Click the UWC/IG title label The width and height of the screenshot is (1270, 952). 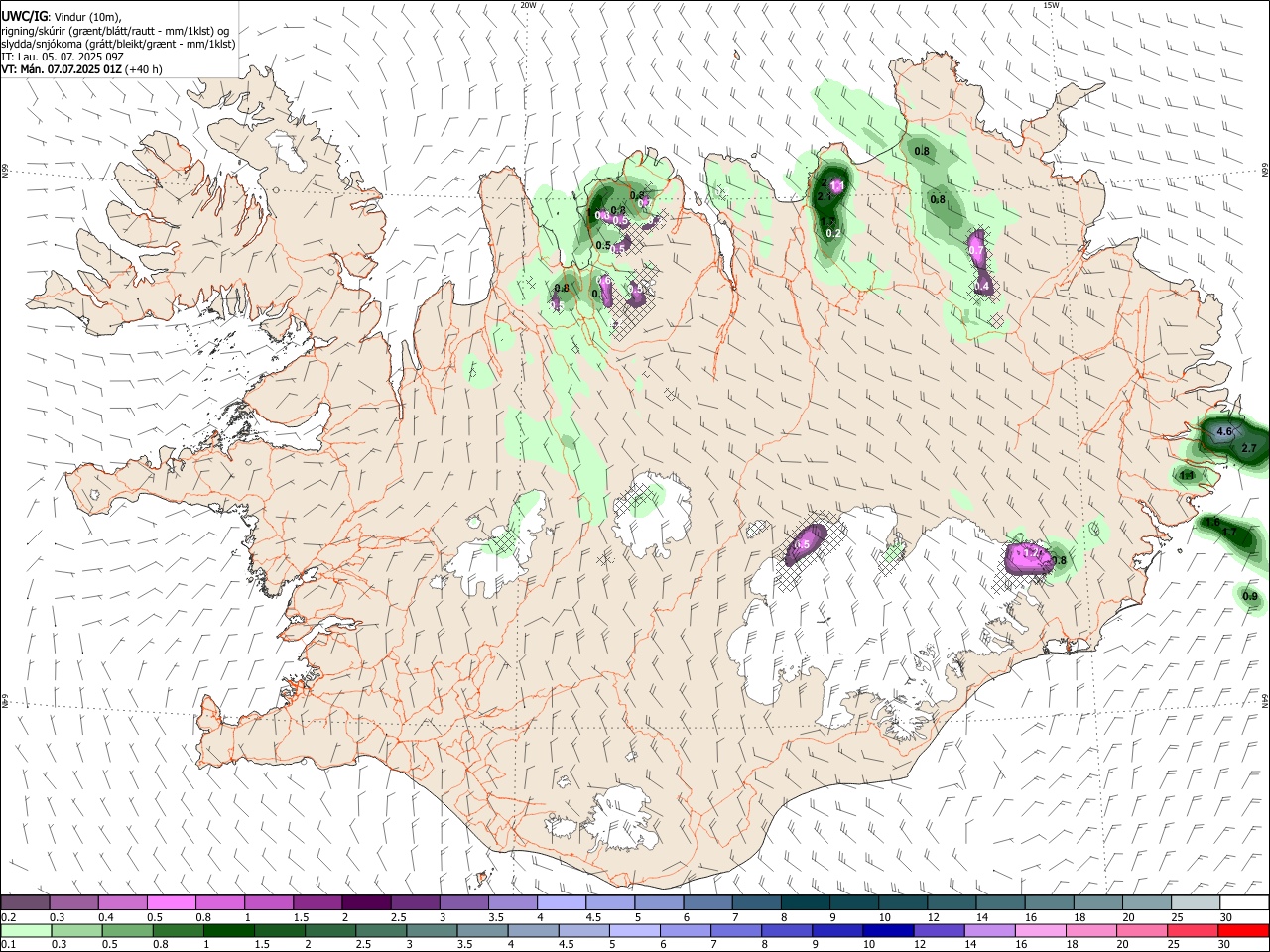click(x=24, y=17)
